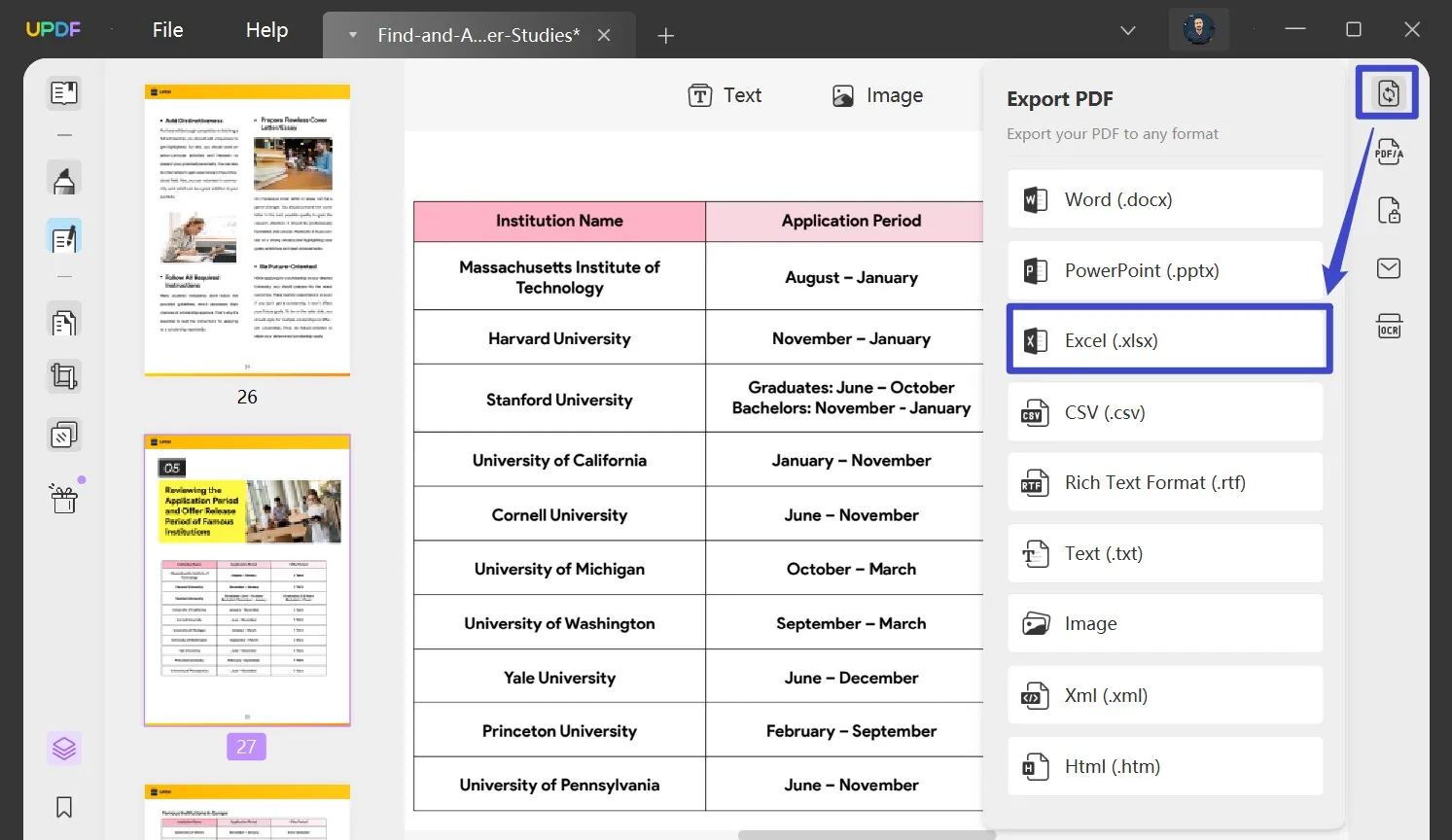Open the tab list dropdown arrow
Viewport: 1452px width, 840px height.
click(x=1127, y=30)
